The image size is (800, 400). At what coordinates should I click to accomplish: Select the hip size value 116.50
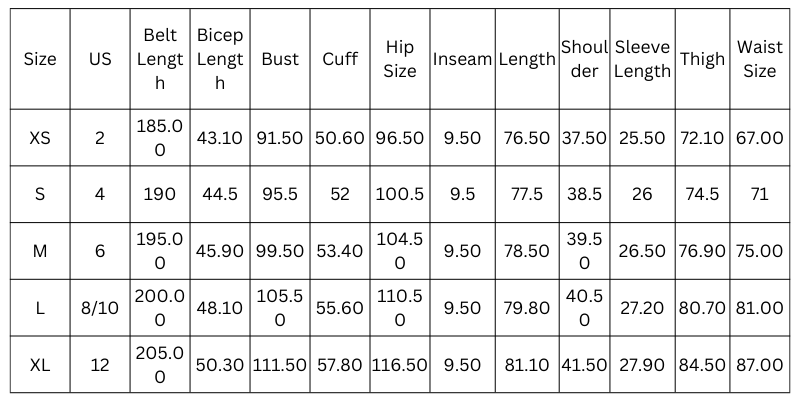pos(400,366)
